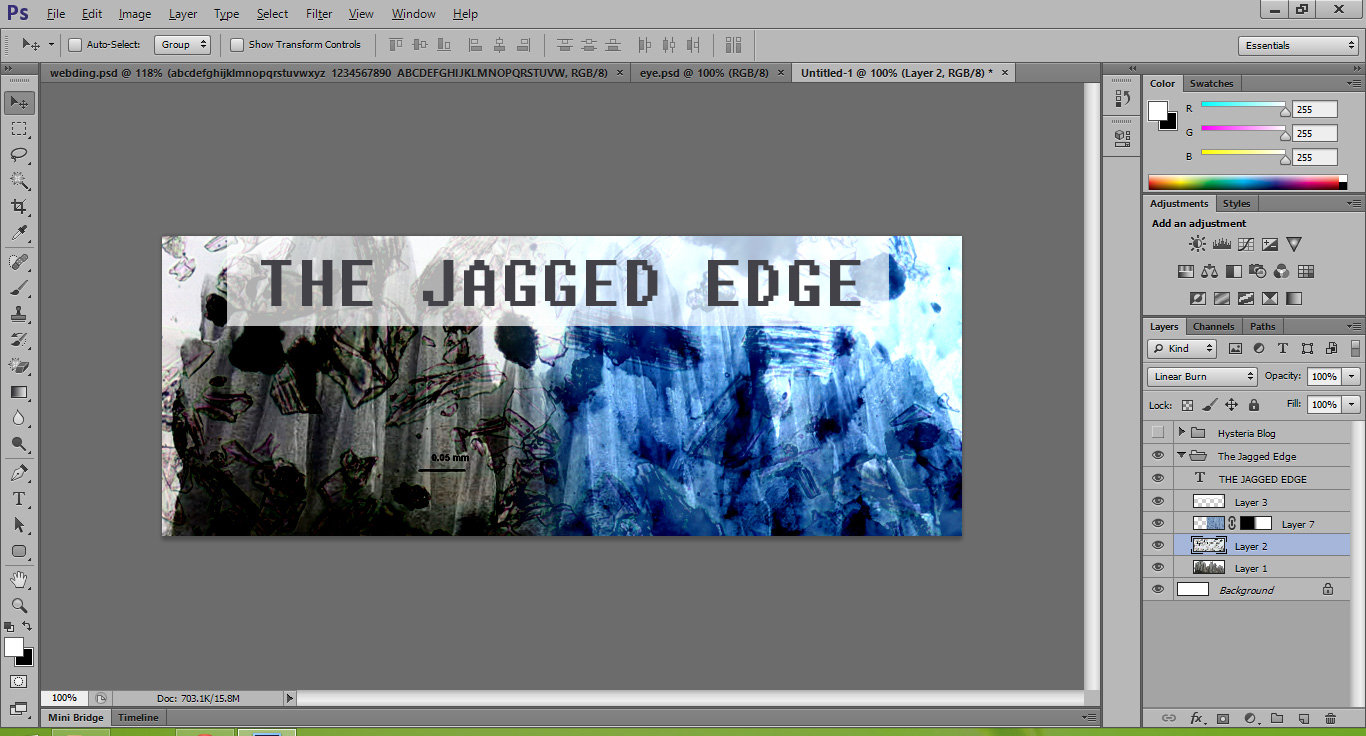
Task: Hide The Jagged Edge group
Action: click(x=1158, y=456)
